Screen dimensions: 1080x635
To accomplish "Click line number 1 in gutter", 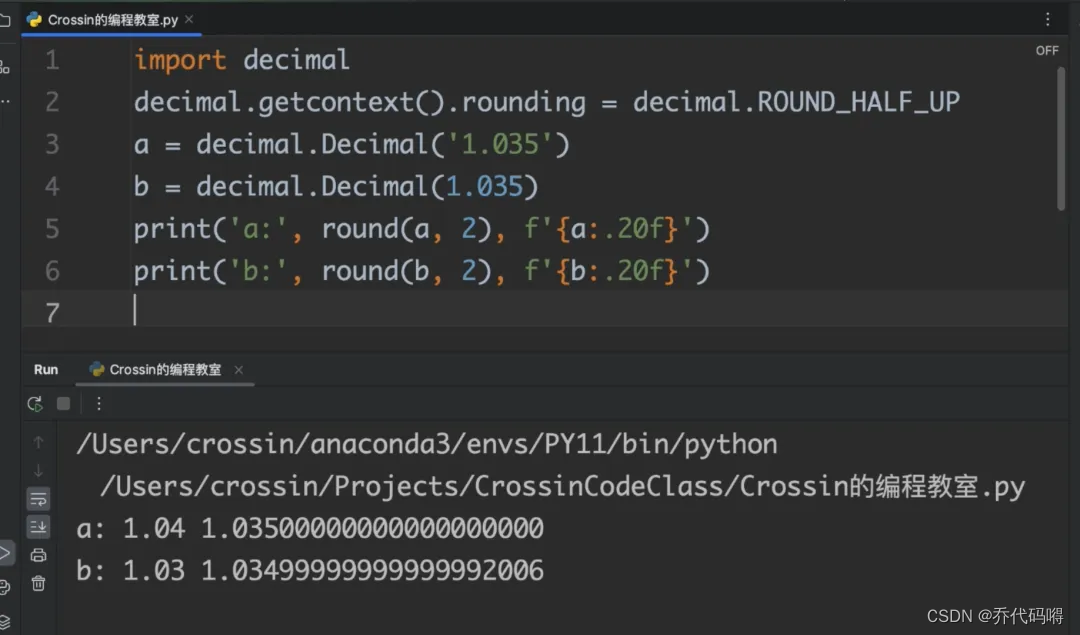I will pos(52,61).
